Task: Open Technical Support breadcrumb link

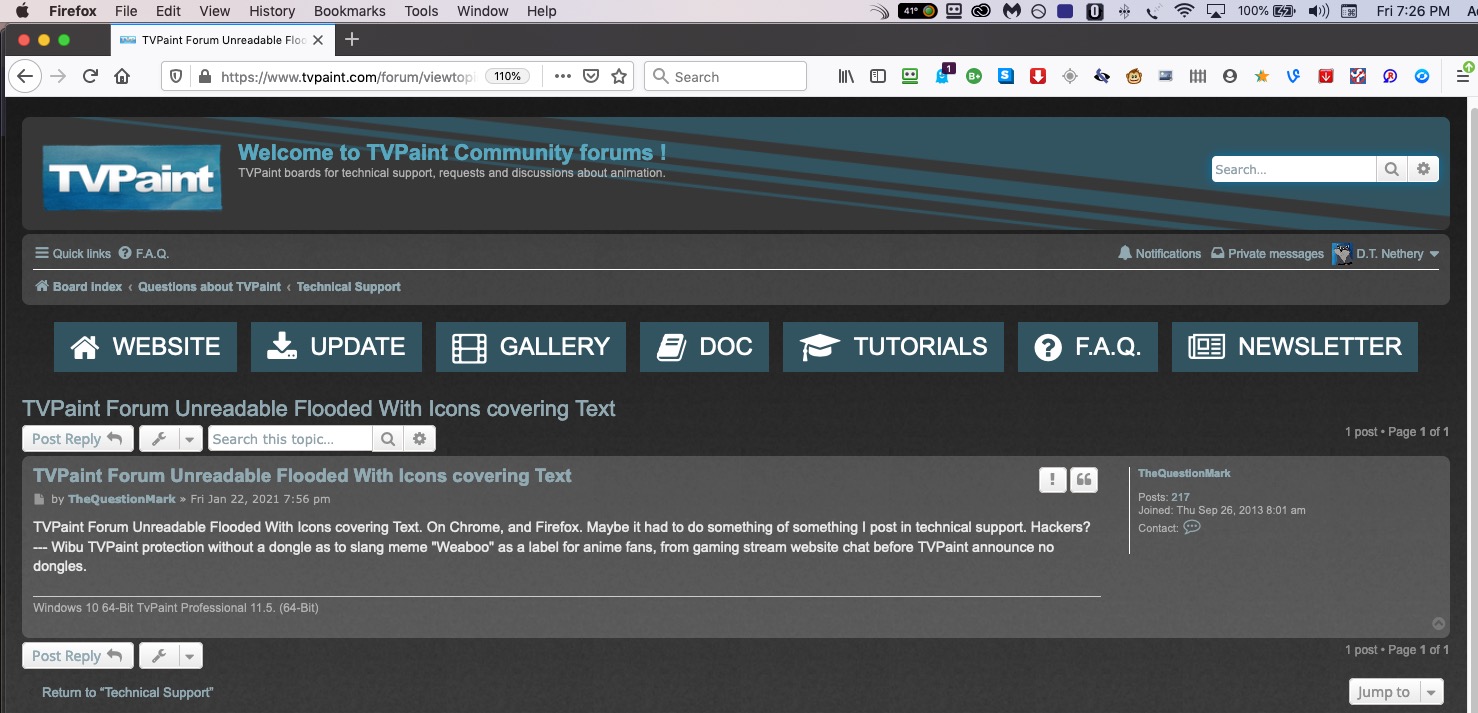Action: coord(349,287)
